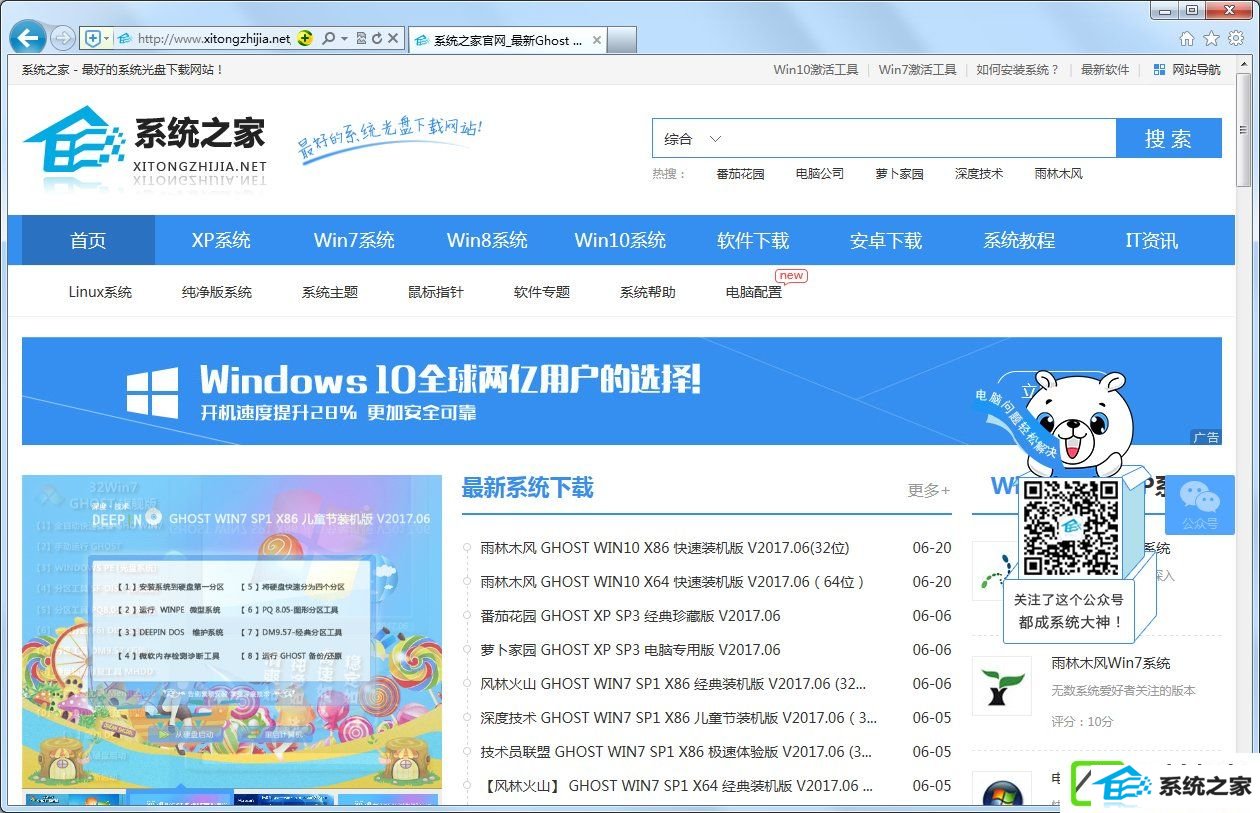Click the blue 搜索 button
The height and width of the screenshot is (813, 1260).
(x=1169, y=139)
